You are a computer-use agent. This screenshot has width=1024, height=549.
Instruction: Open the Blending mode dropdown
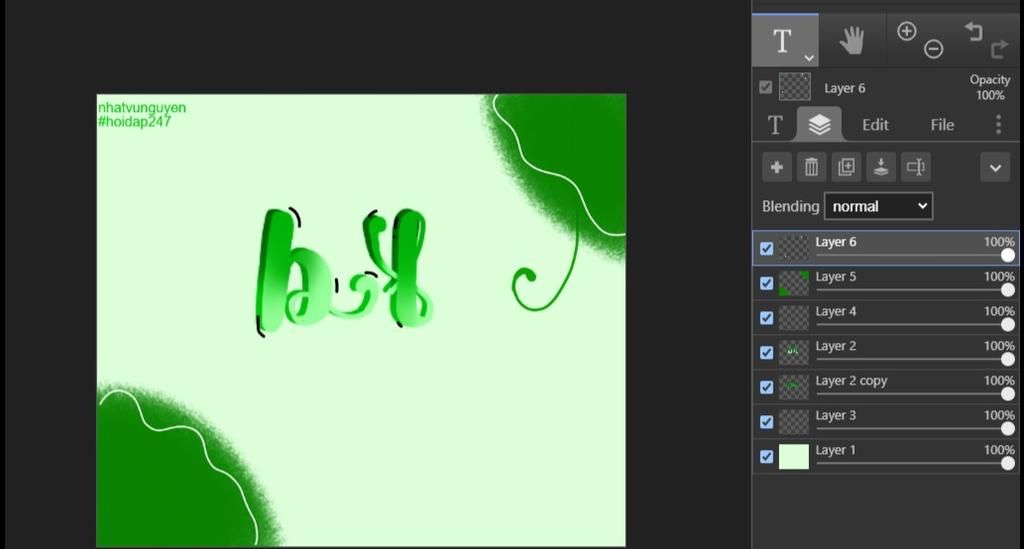878,206
